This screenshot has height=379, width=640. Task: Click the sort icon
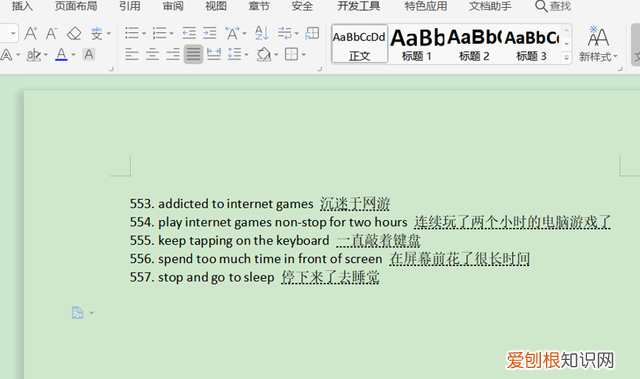pyautogui.click(x=262, y=33)
